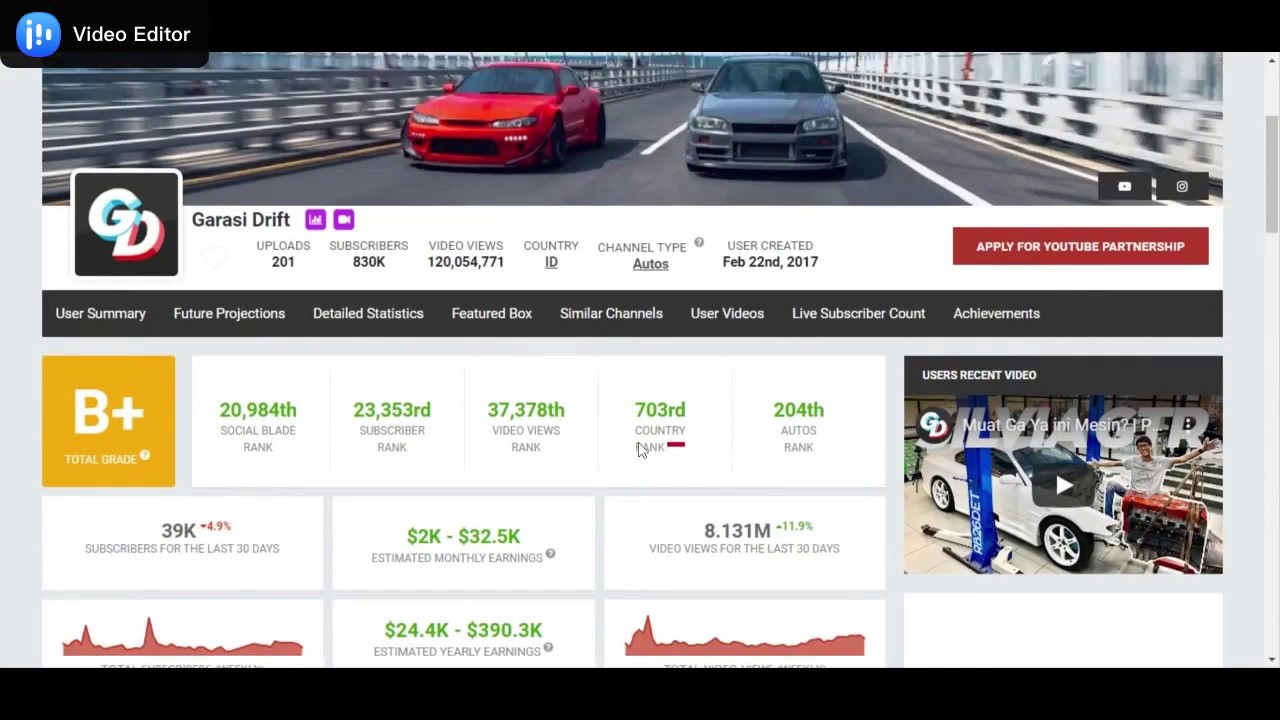
Task: Click the 204th Autos rank
Action: tap(798, 410)
